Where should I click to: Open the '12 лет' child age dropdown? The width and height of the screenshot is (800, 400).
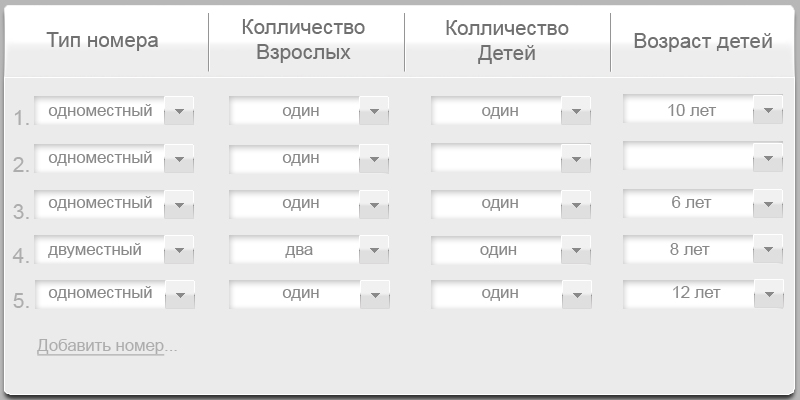coord(768,294)
